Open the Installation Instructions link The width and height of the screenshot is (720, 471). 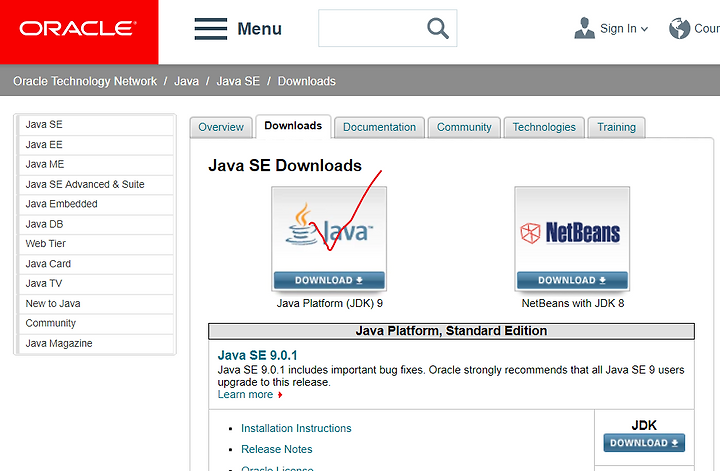[x=296, y=428]
